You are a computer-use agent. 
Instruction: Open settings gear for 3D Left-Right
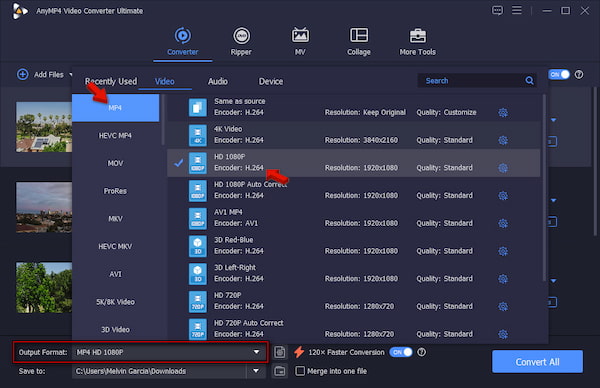[x=503, y=279]
